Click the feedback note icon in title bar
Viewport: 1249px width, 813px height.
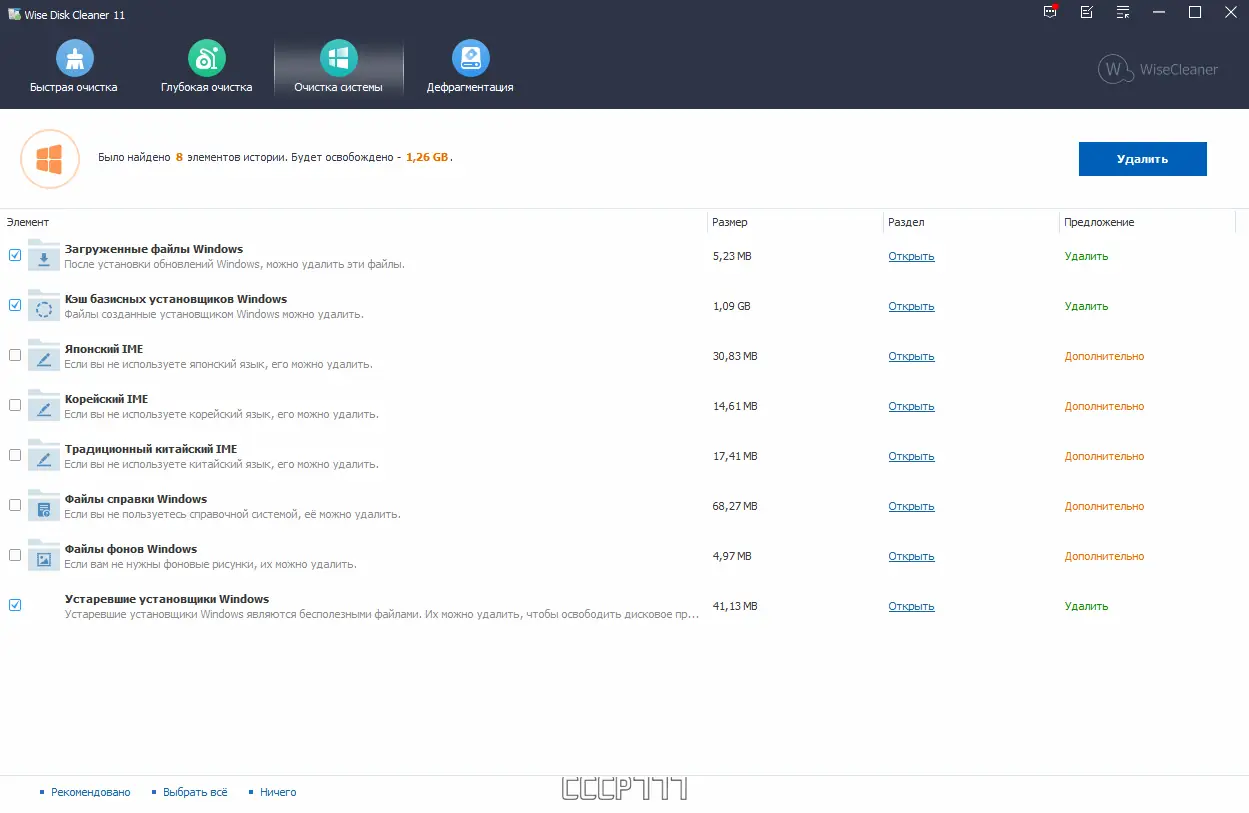(1087, 12)
